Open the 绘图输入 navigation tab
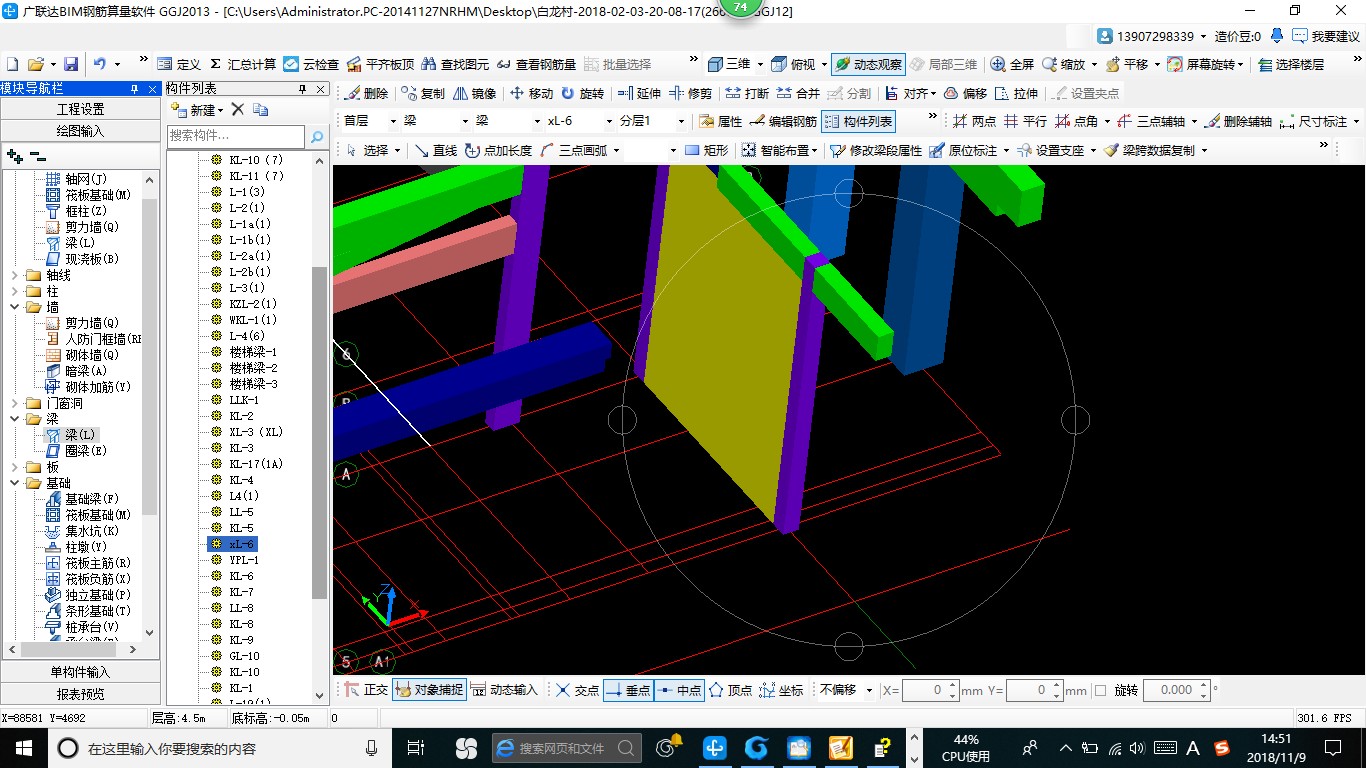The height and width of the screenshot is (768, 1366). point(80,131)
